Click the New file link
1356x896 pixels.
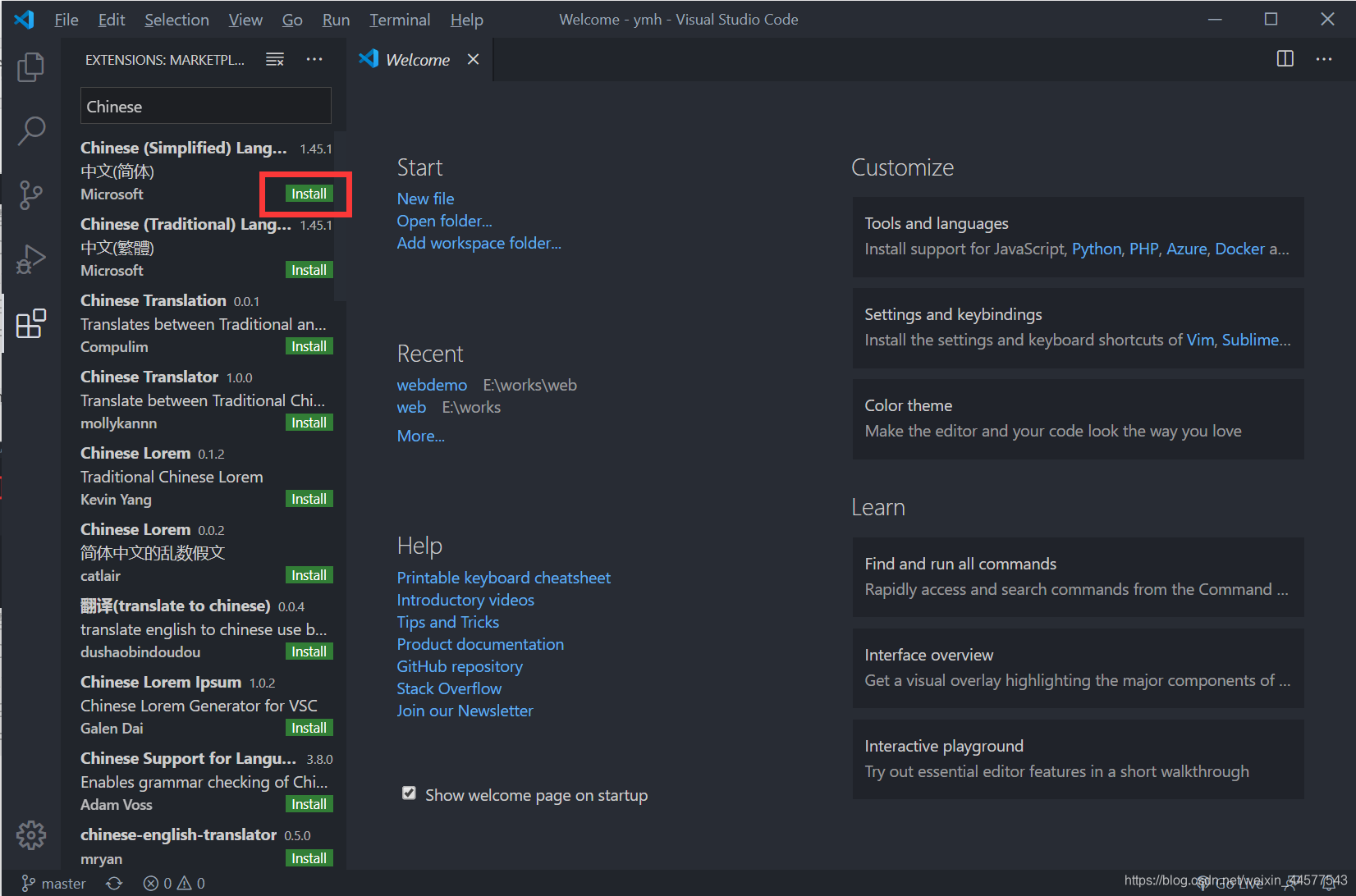tap(425, 199)
